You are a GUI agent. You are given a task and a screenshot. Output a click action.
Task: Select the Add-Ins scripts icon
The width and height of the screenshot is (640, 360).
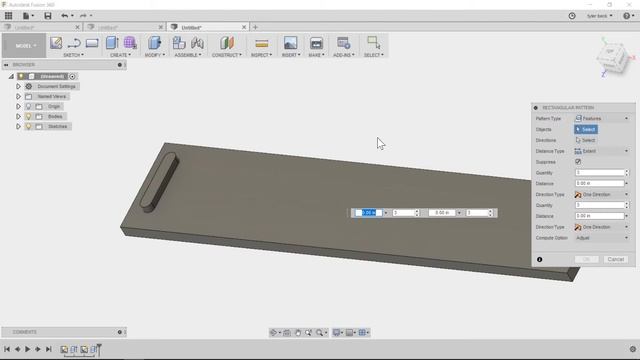(344, 43)
